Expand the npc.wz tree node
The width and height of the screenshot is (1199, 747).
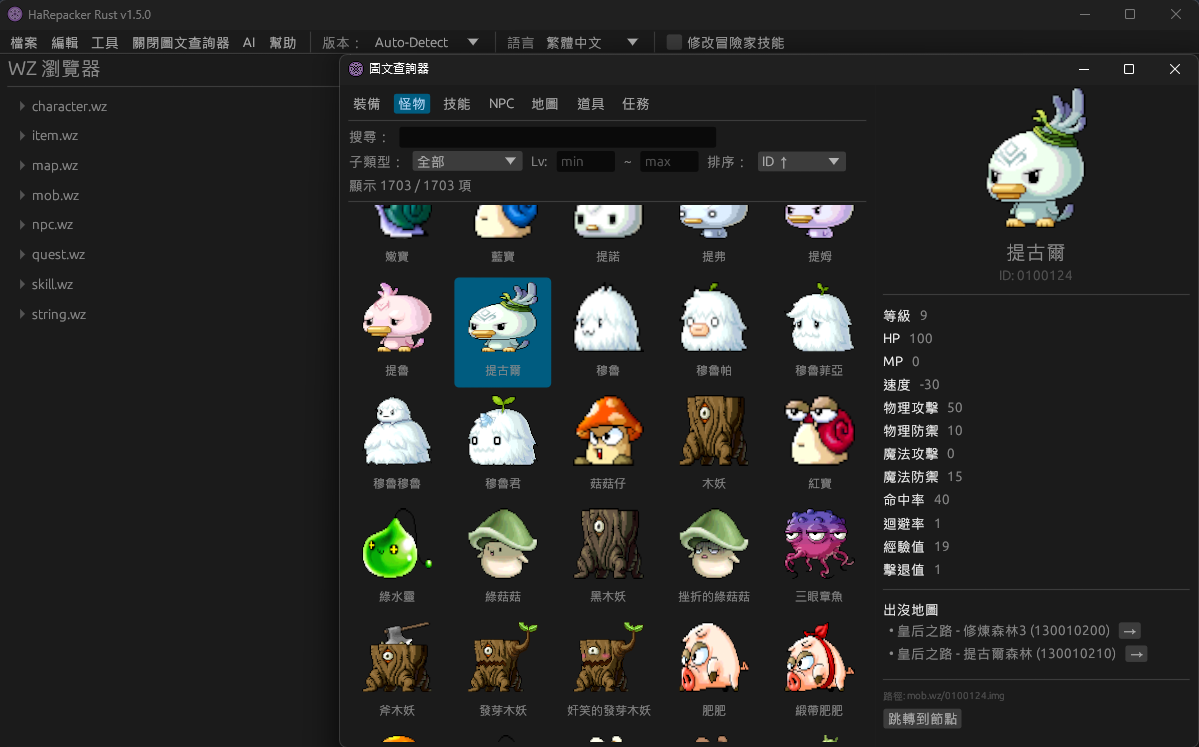22,224
